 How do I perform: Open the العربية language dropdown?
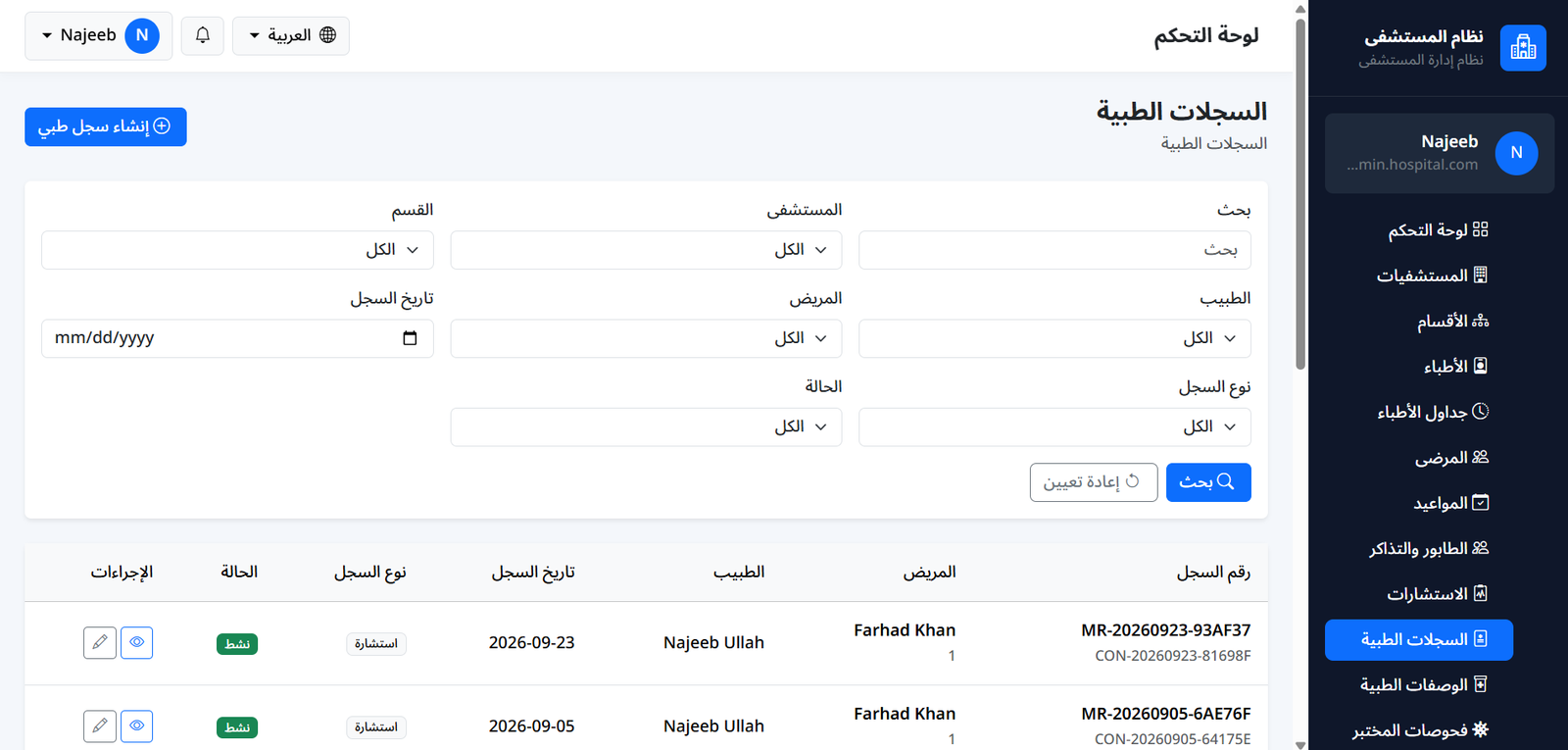pos(291,35)
